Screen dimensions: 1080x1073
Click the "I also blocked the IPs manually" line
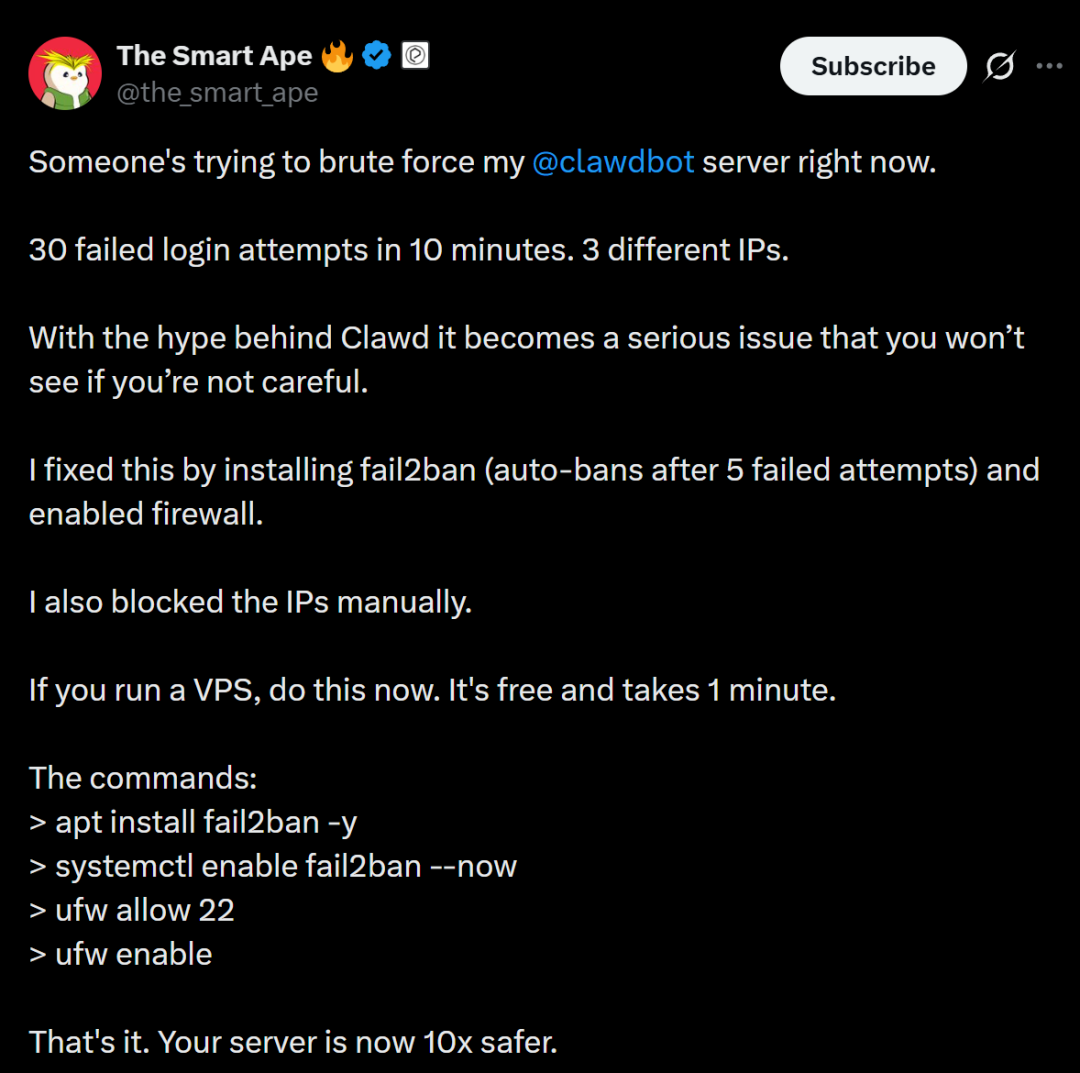tap(250, 602)
